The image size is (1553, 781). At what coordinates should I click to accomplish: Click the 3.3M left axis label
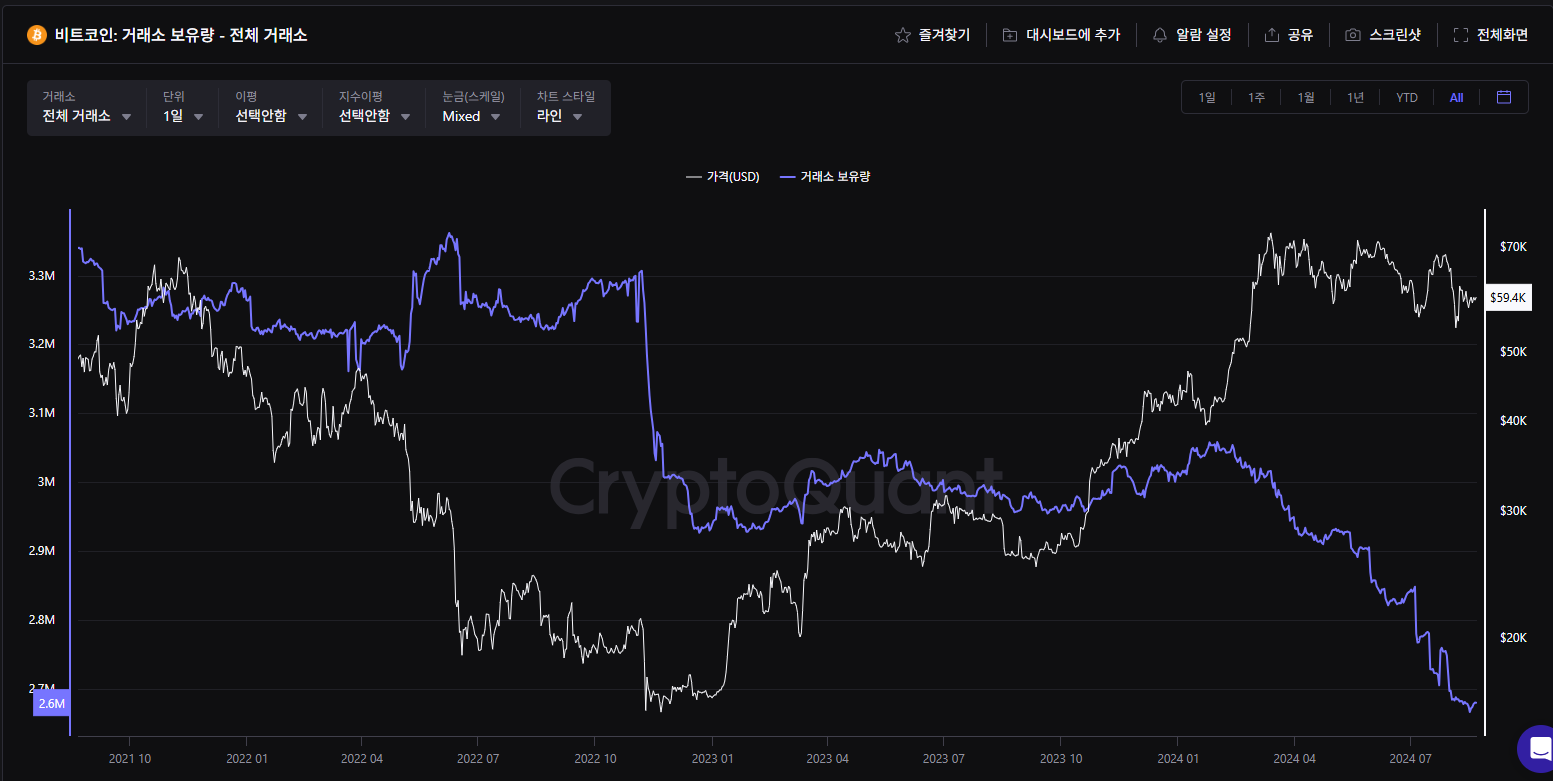[42, 275]
